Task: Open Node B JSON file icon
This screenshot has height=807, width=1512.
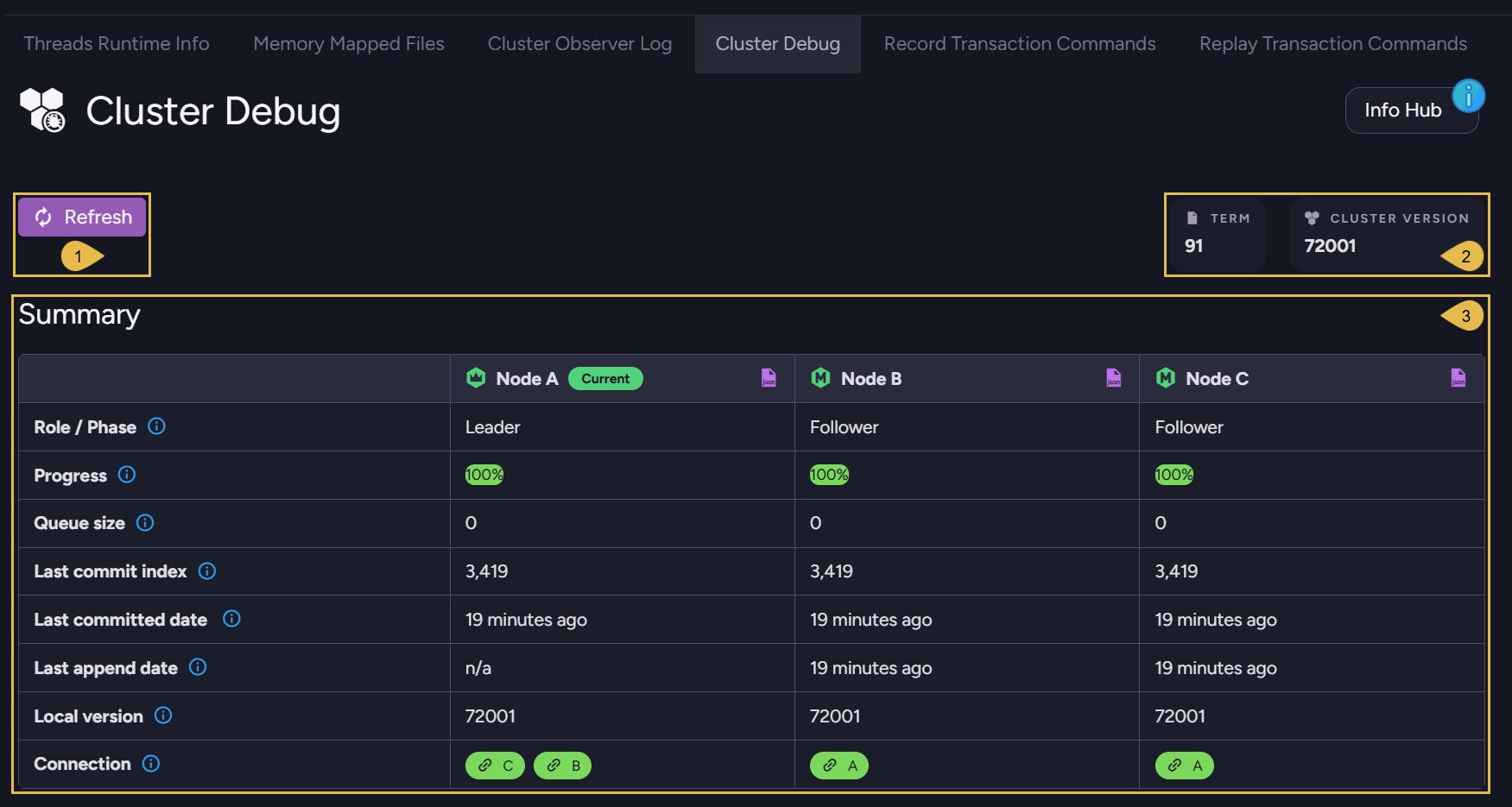Action: (1114, 378)
